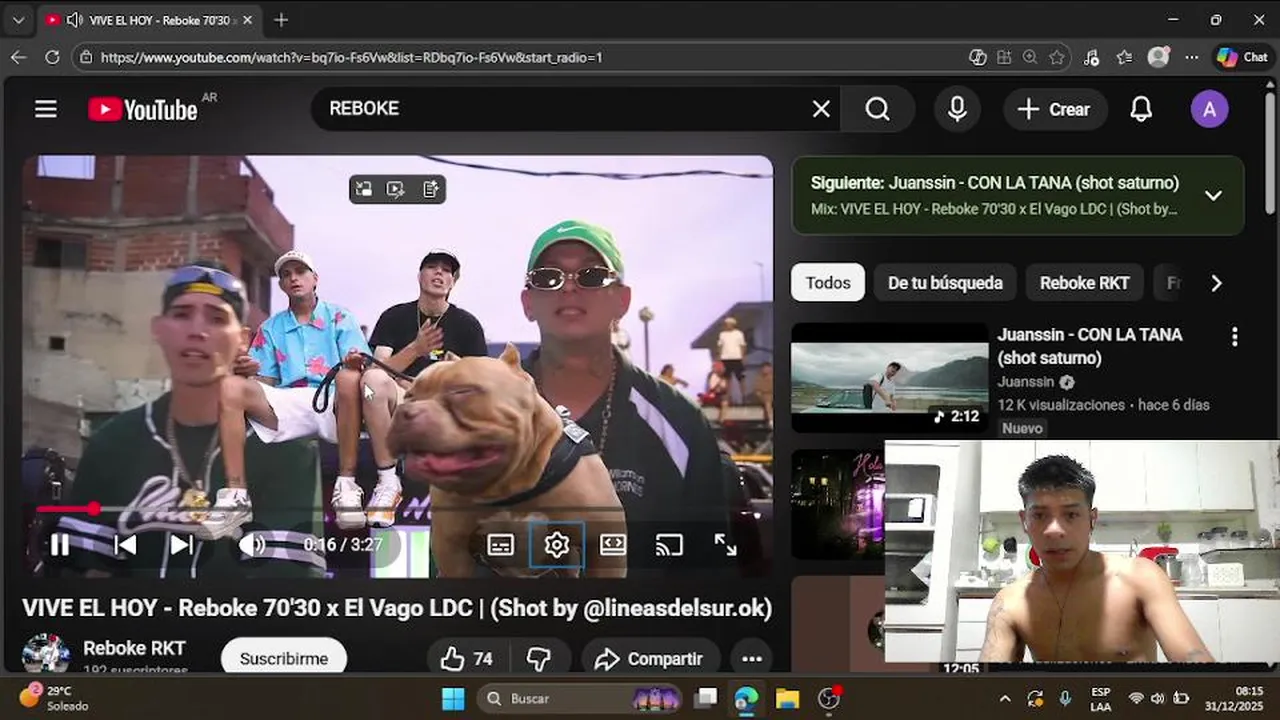
Task: Select the Reboke RKT chip
Action: pyautogui.click(x=1084, y=283)
